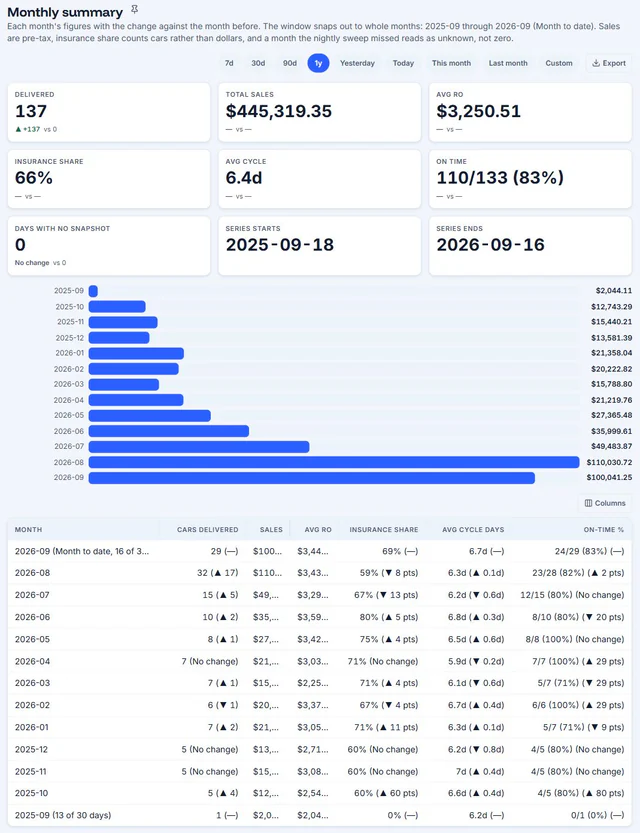Select the 90d range

tap(289, 63)
